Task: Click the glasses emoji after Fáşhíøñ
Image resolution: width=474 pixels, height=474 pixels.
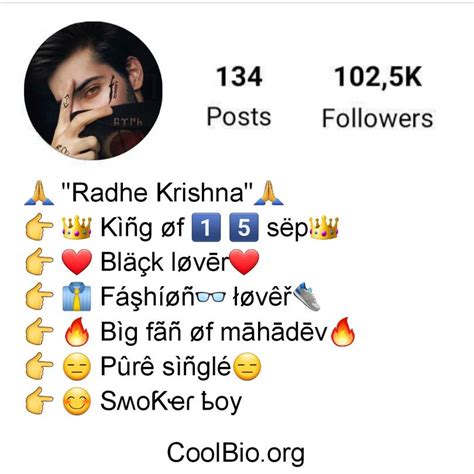Action: coord(211,297)
